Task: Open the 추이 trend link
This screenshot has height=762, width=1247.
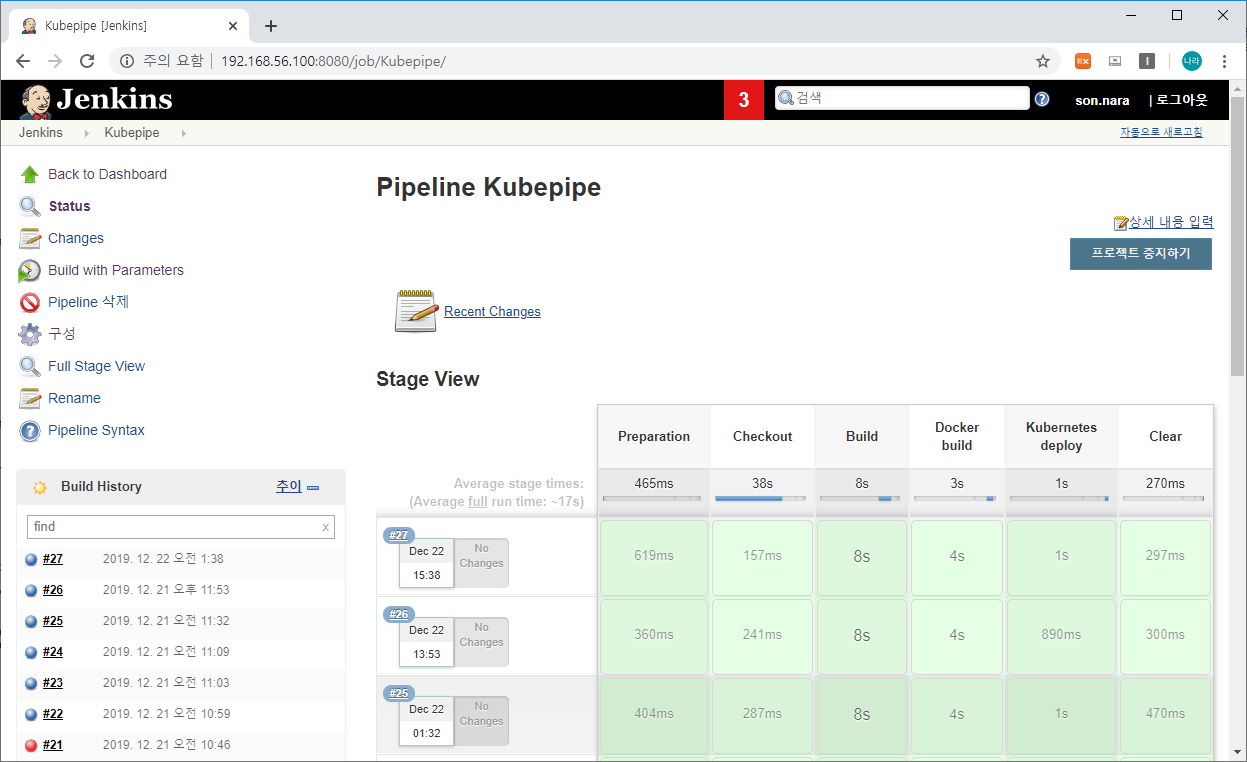Action: [x=289, y=486]
